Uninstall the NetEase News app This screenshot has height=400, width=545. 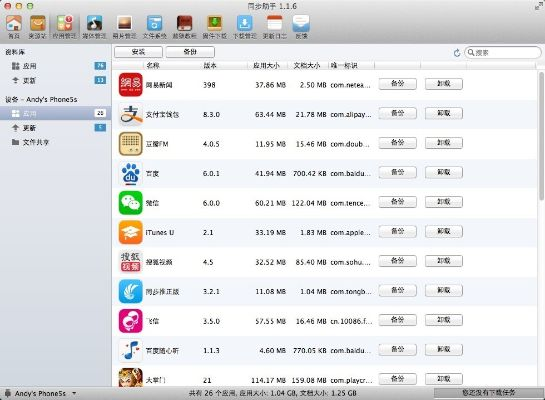pyautogui.click(x=444, y=84)
